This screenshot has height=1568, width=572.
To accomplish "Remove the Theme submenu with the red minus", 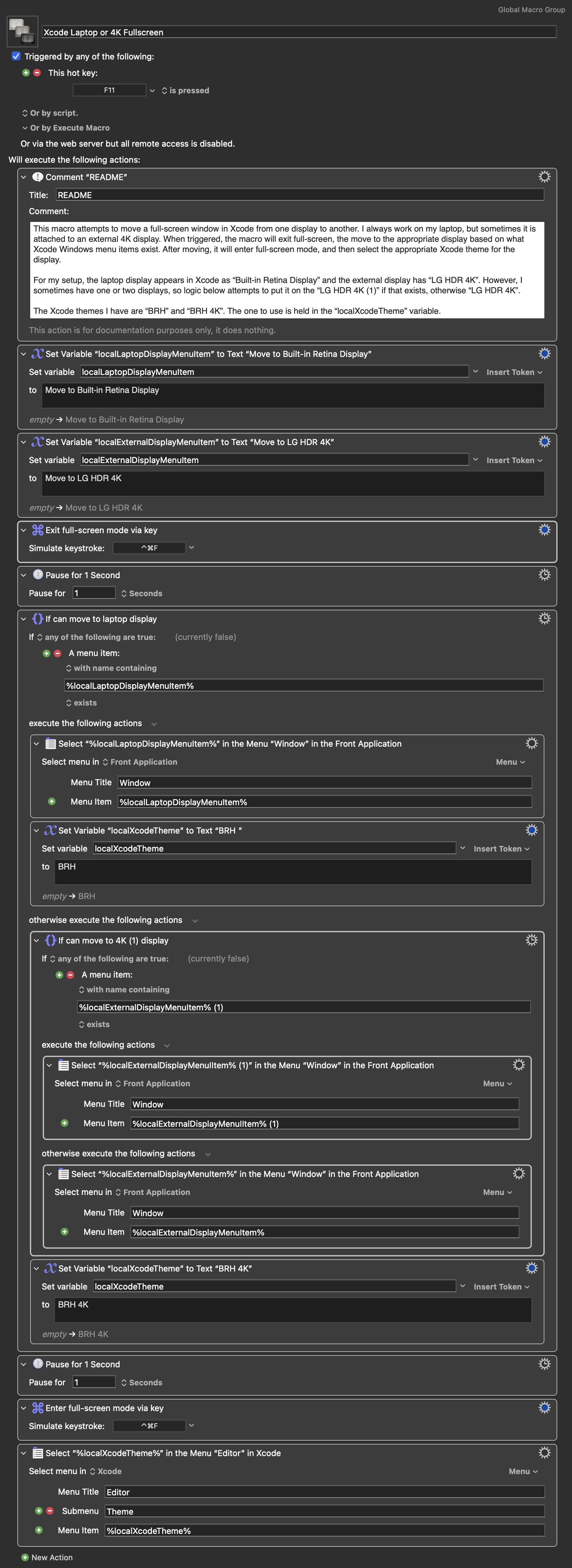I will click(50, 1511).
